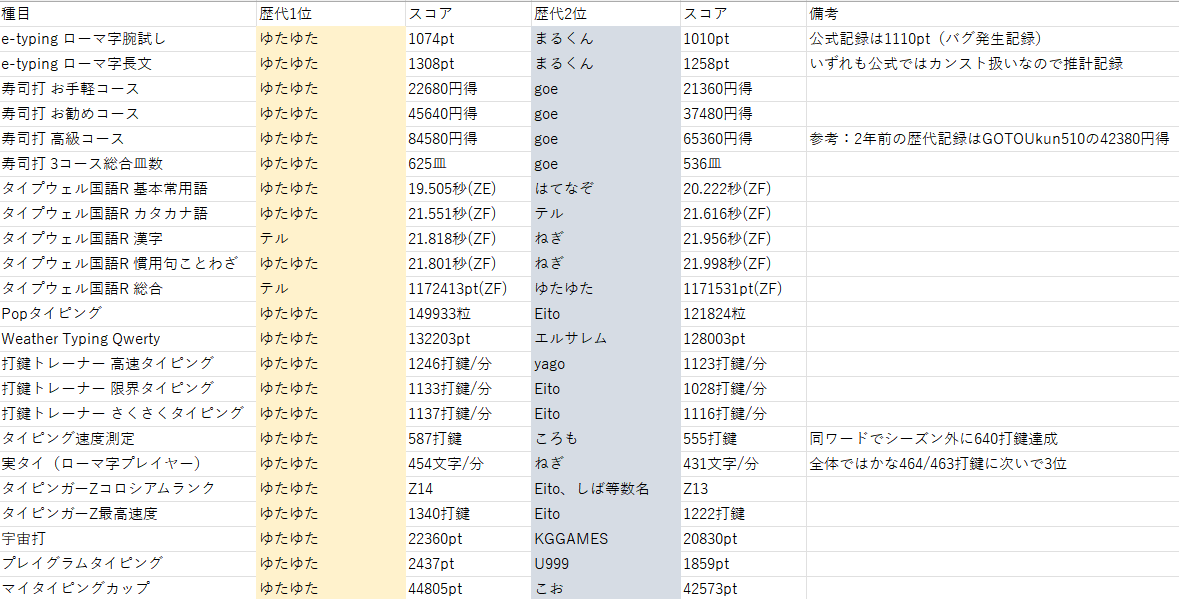Screen dimensions: 1179x599
Task: Select the 84580円得 cell
Action: pos(468,139)
